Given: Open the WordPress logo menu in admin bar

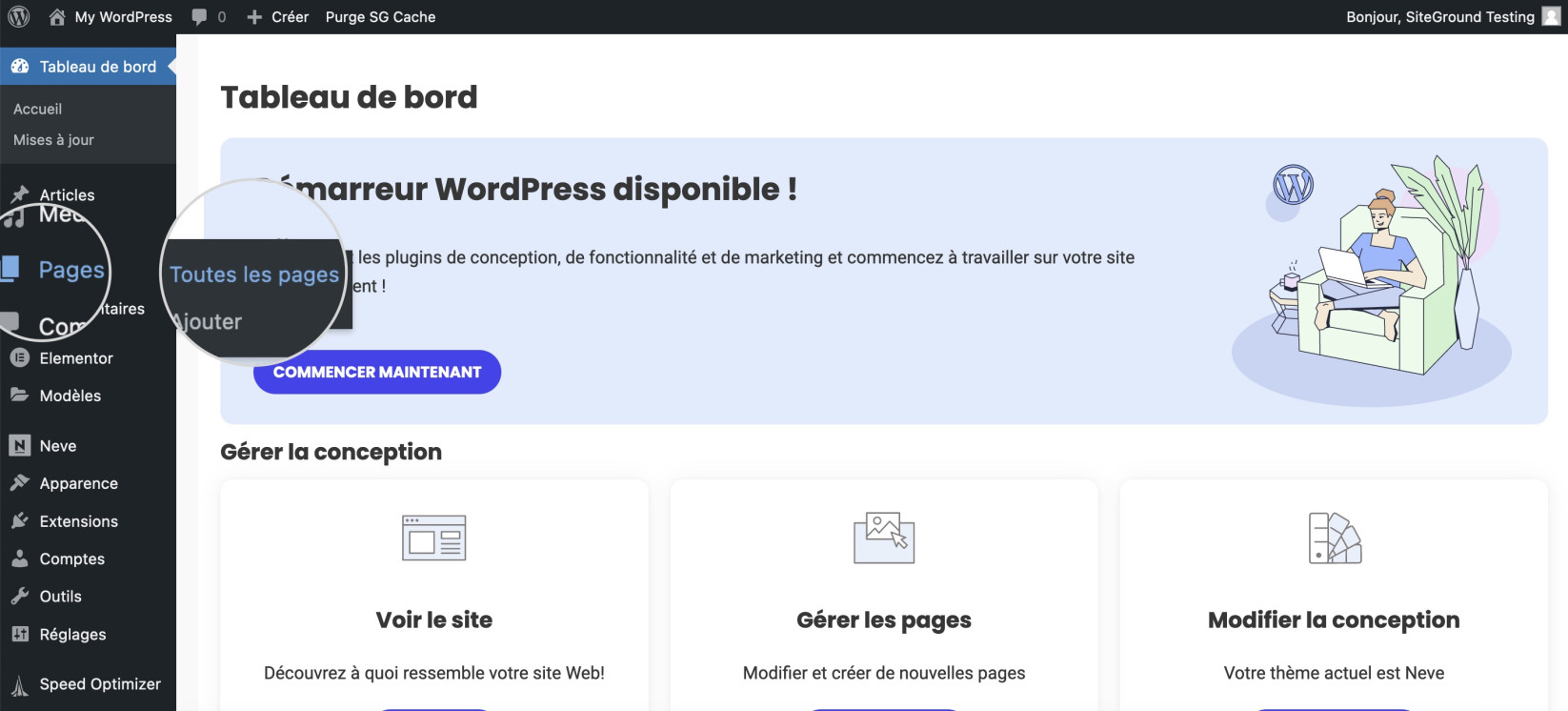Looking at the screenshot, I should coord(19,16).
